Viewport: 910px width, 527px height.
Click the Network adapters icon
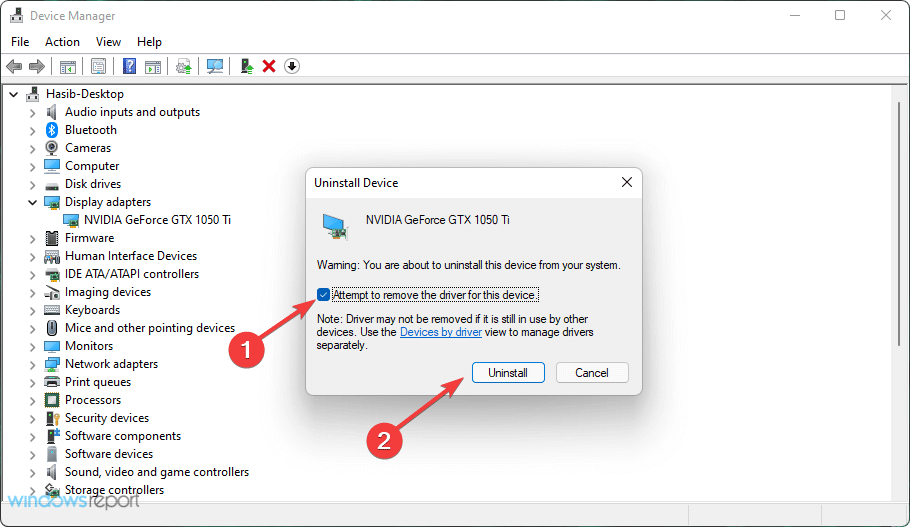(x=52, y=364)
